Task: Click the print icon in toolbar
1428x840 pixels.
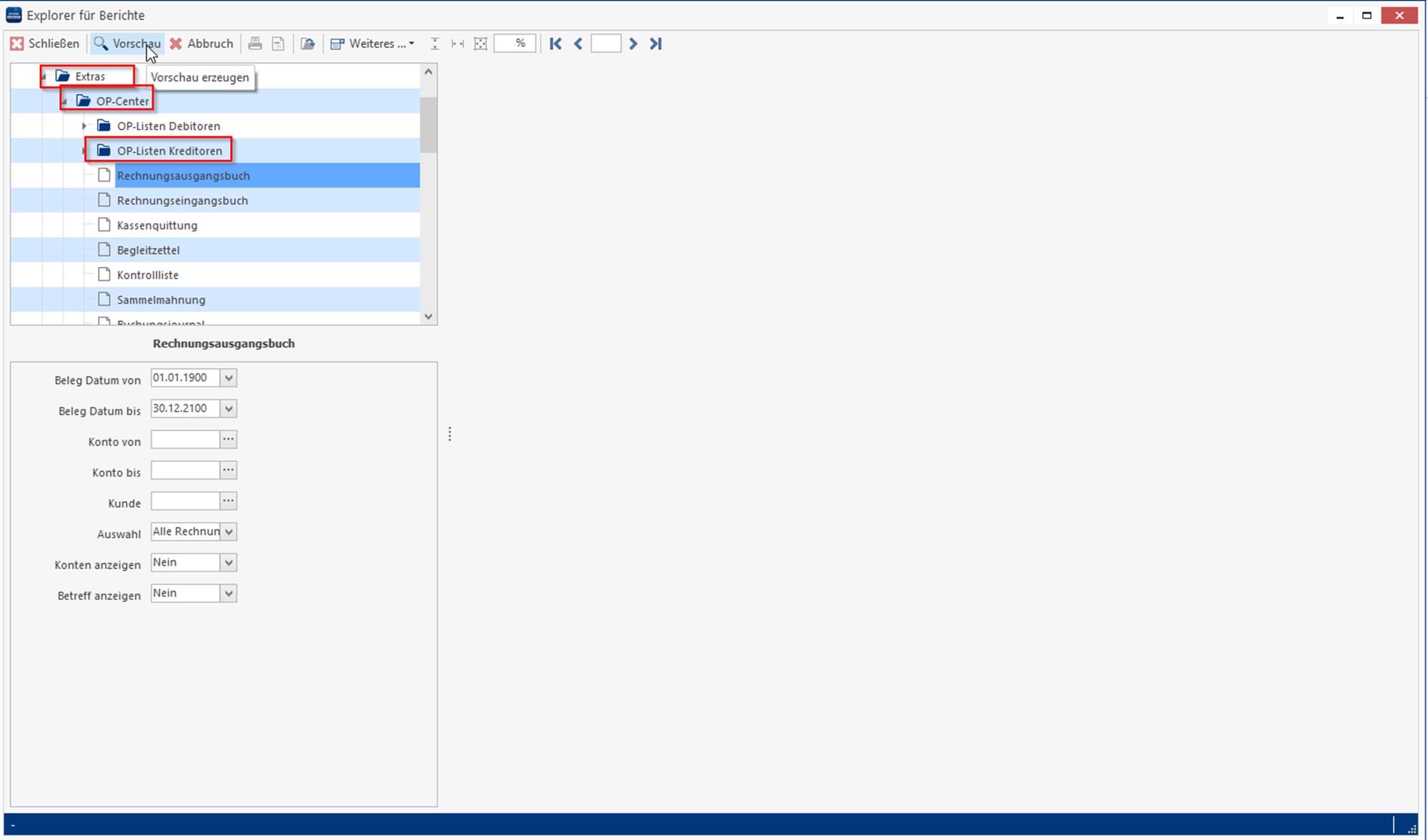Action: coord(255,44)
